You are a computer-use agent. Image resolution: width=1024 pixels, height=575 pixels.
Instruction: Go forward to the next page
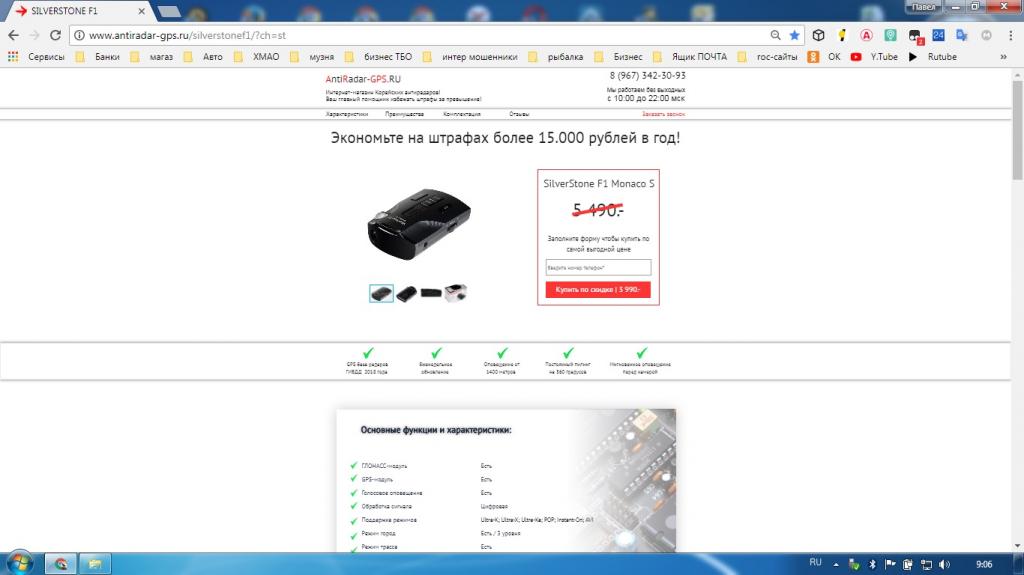coord(35,35)
